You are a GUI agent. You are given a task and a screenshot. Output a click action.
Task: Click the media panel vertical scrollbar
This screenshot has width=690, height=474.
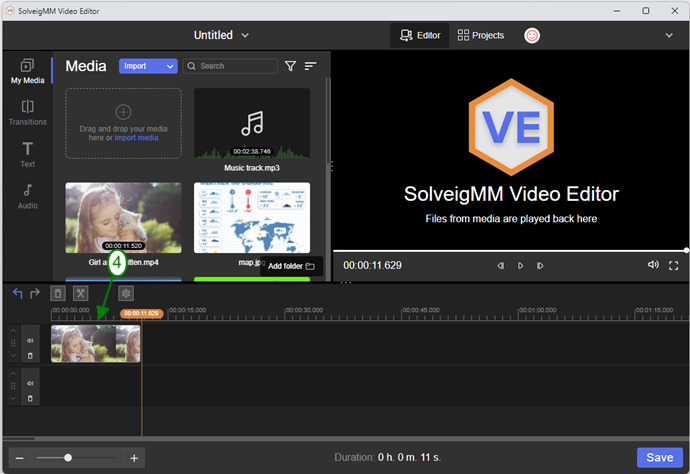click(328, 121)
